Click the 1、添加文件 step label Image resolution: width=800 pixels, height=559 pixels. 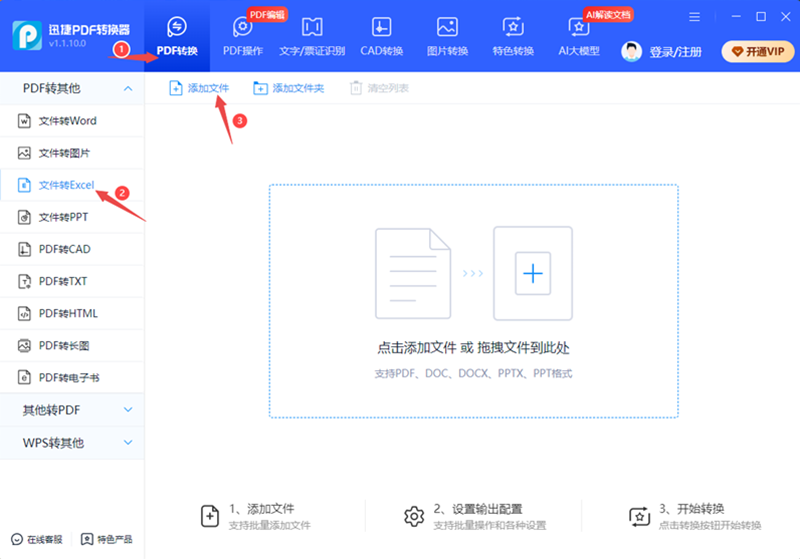(x=261, y=509)
